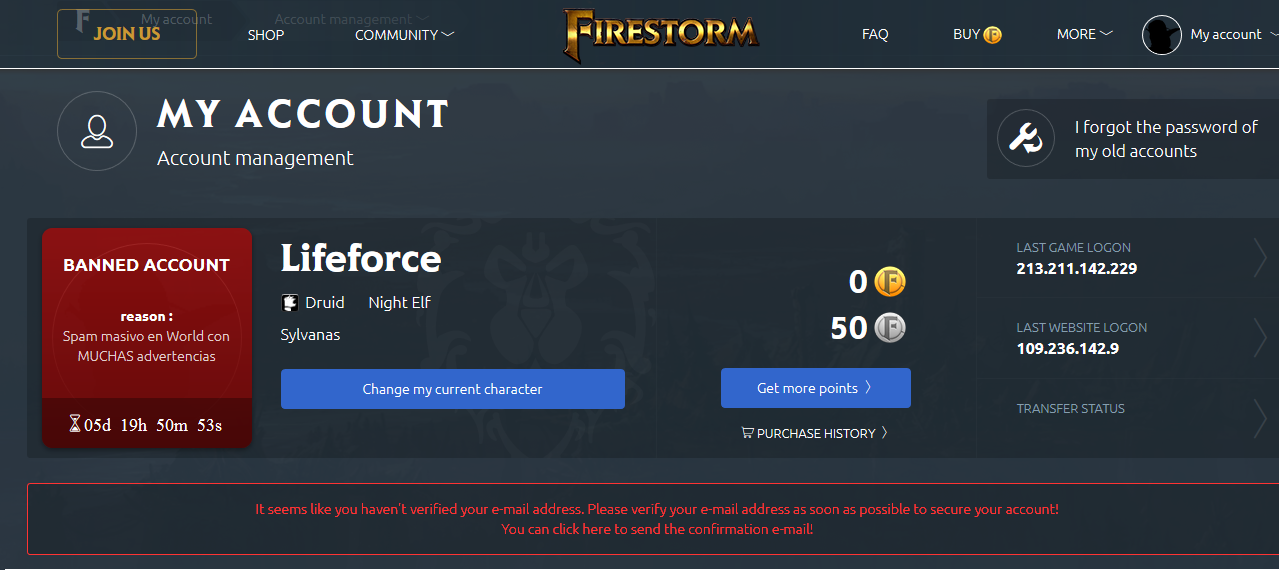Screen dimensions: 1280x570
Task: Expand the COMMUNITY dropdown menu
Action: click(x=404, y=35)
